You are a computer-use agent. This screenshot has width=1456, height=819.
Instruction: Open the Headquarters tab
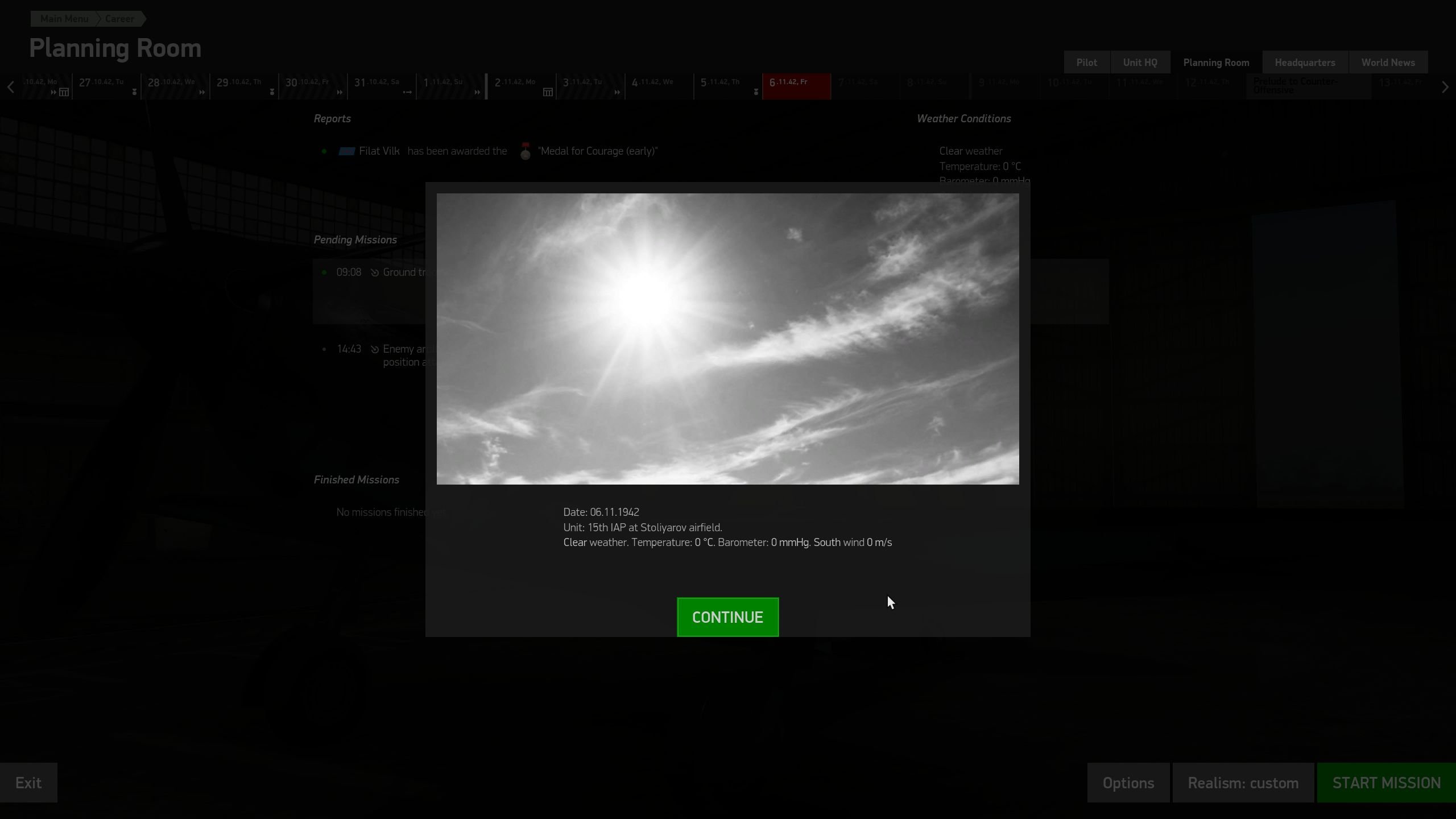point(1305,63)
